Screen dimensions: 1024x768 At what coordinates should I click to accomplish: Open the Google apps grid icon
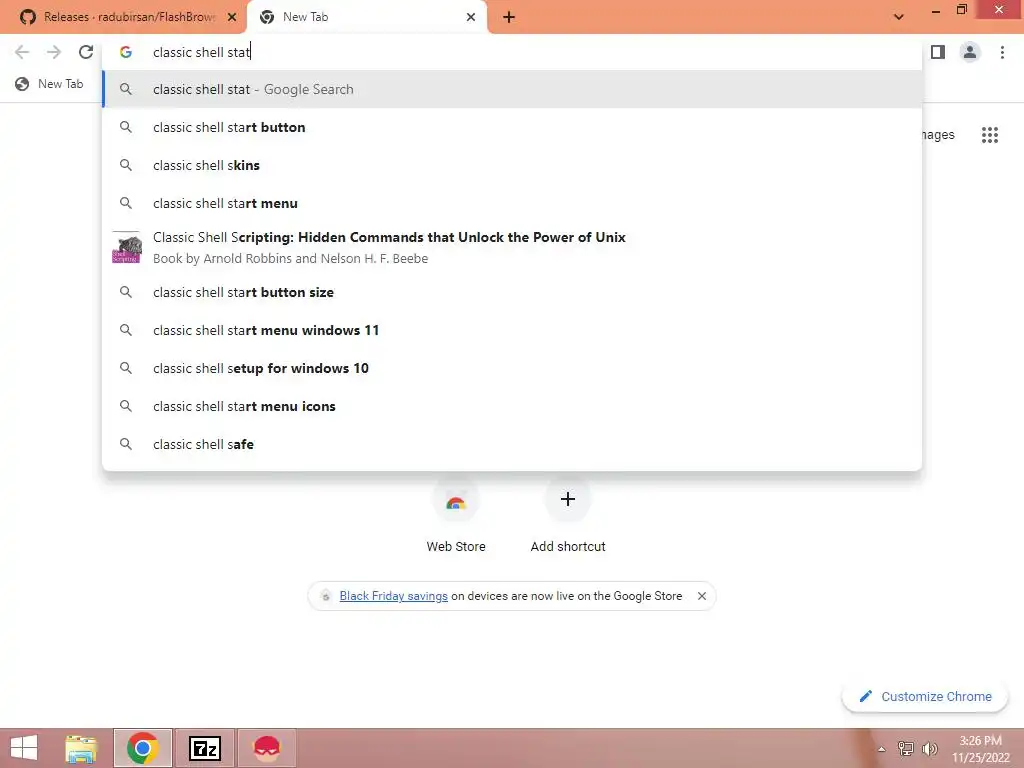[x=989, y=135]
